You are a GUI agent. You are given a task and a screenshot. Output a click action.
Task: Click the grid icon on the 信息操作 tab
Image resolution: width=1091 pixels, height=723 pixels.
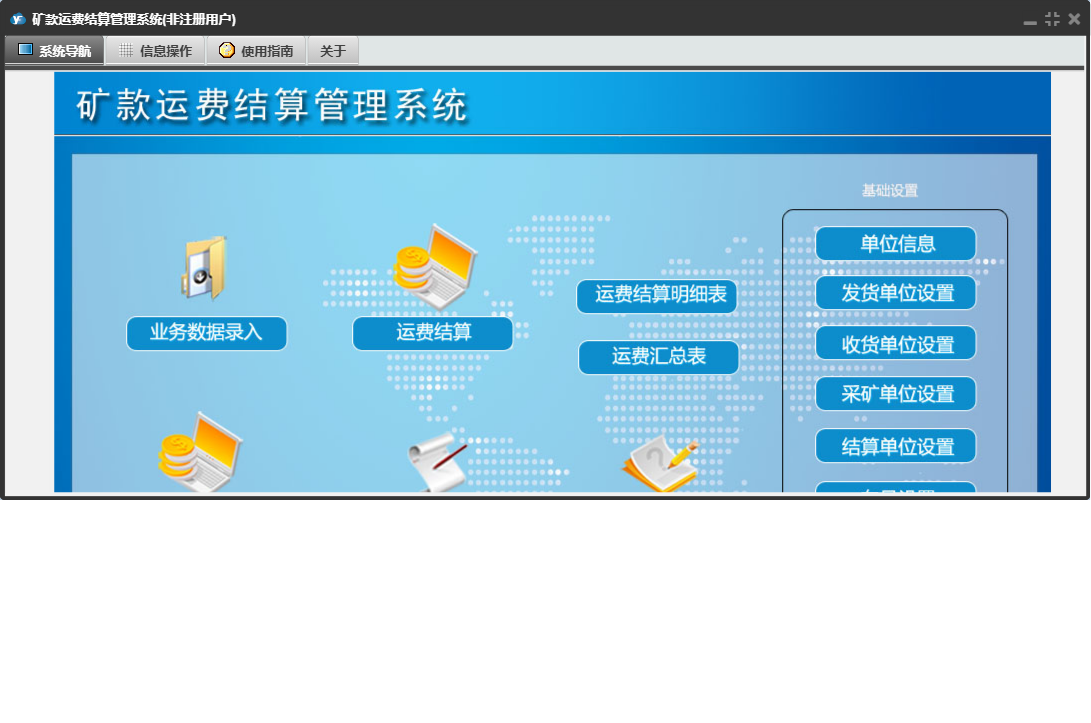[126, 50]
